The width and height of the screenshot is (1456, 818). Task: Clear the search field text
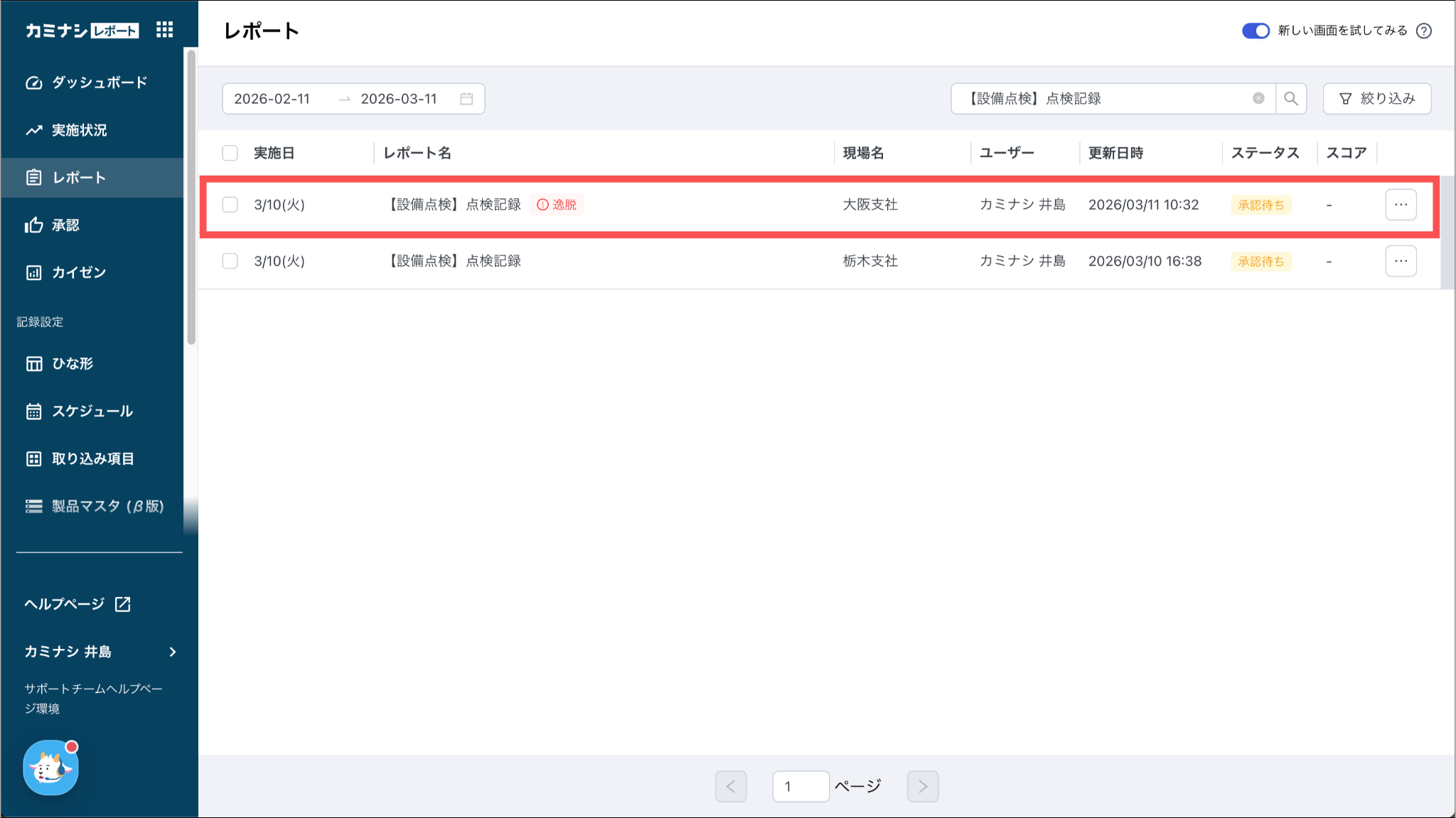click(1258, 99)
